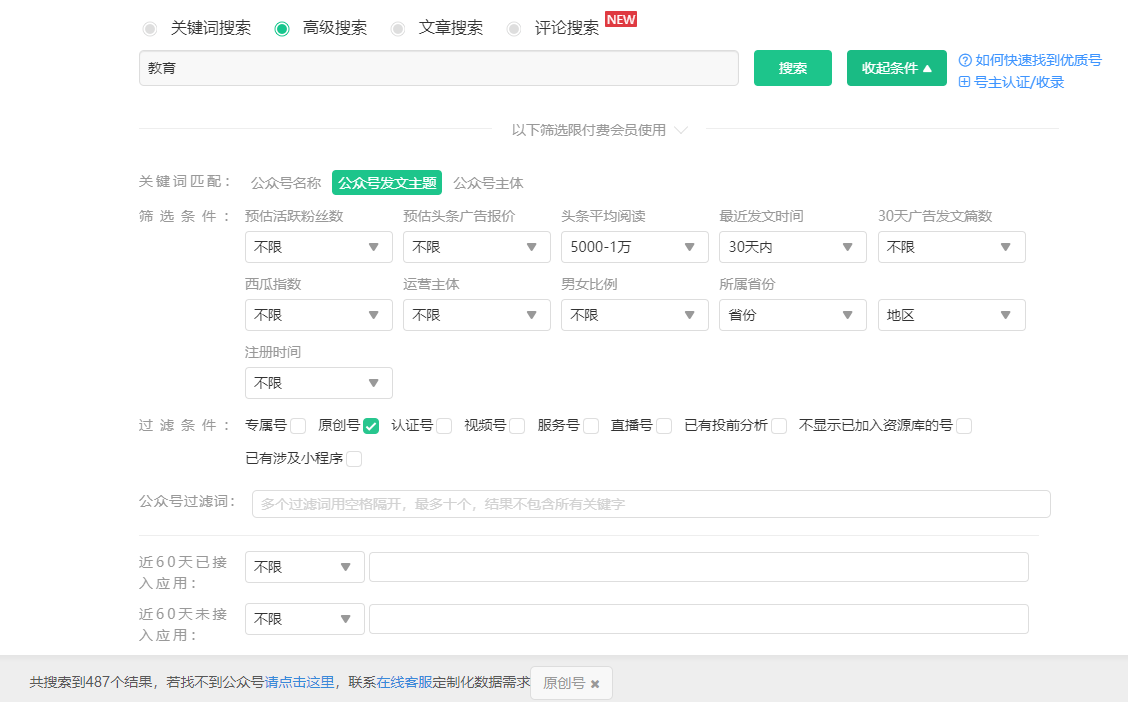The width and height of the screenshot is (1128, 702).
Task: Select the 文章搜索 radio button
Action: tap(398, 28)
